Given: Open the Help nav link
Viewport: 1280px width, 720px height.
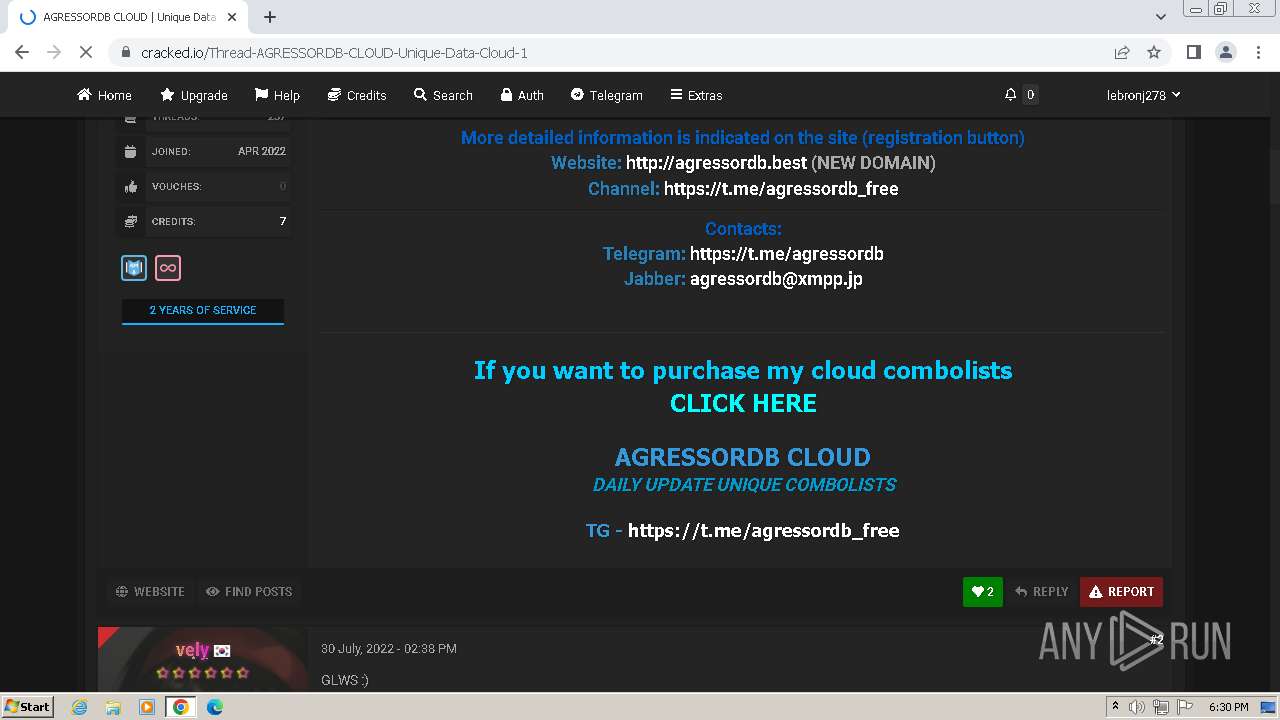Looking at the screenshot, I should (277, 95).
